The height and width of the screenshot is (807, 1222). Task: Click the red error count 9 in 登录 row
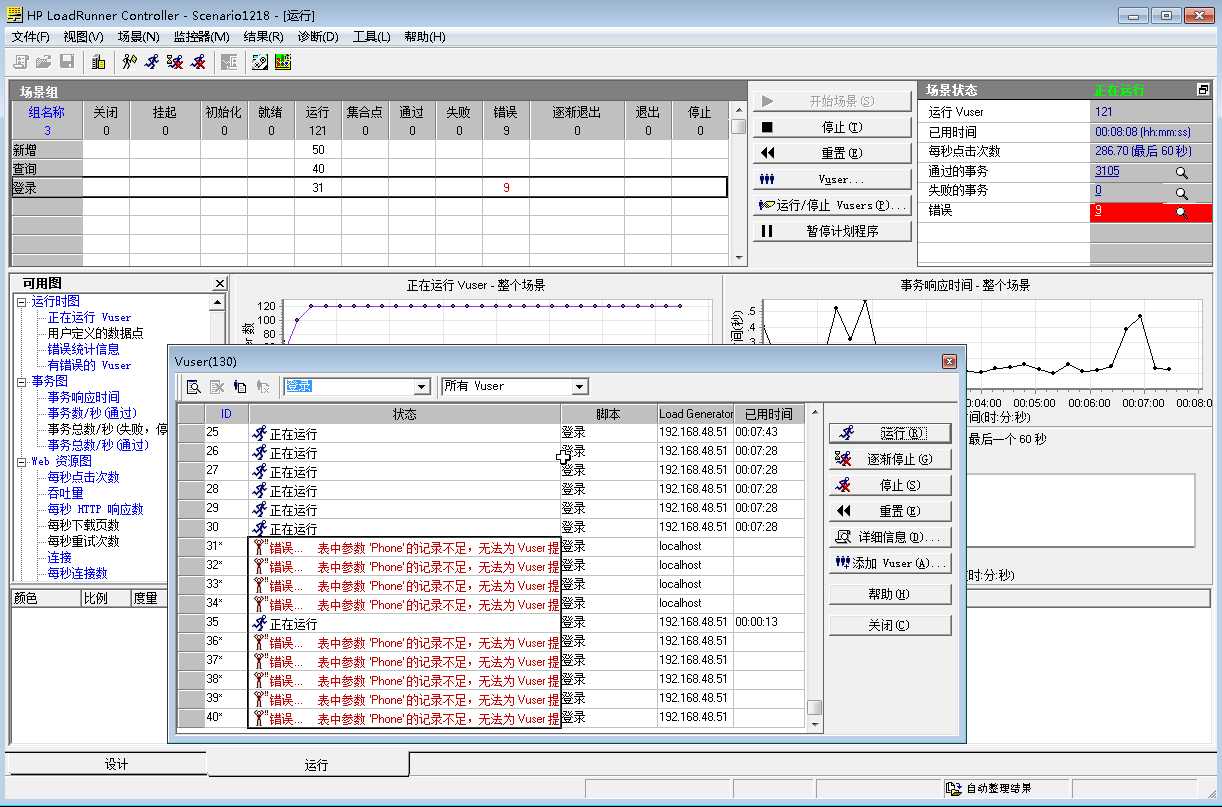[506, 188]
